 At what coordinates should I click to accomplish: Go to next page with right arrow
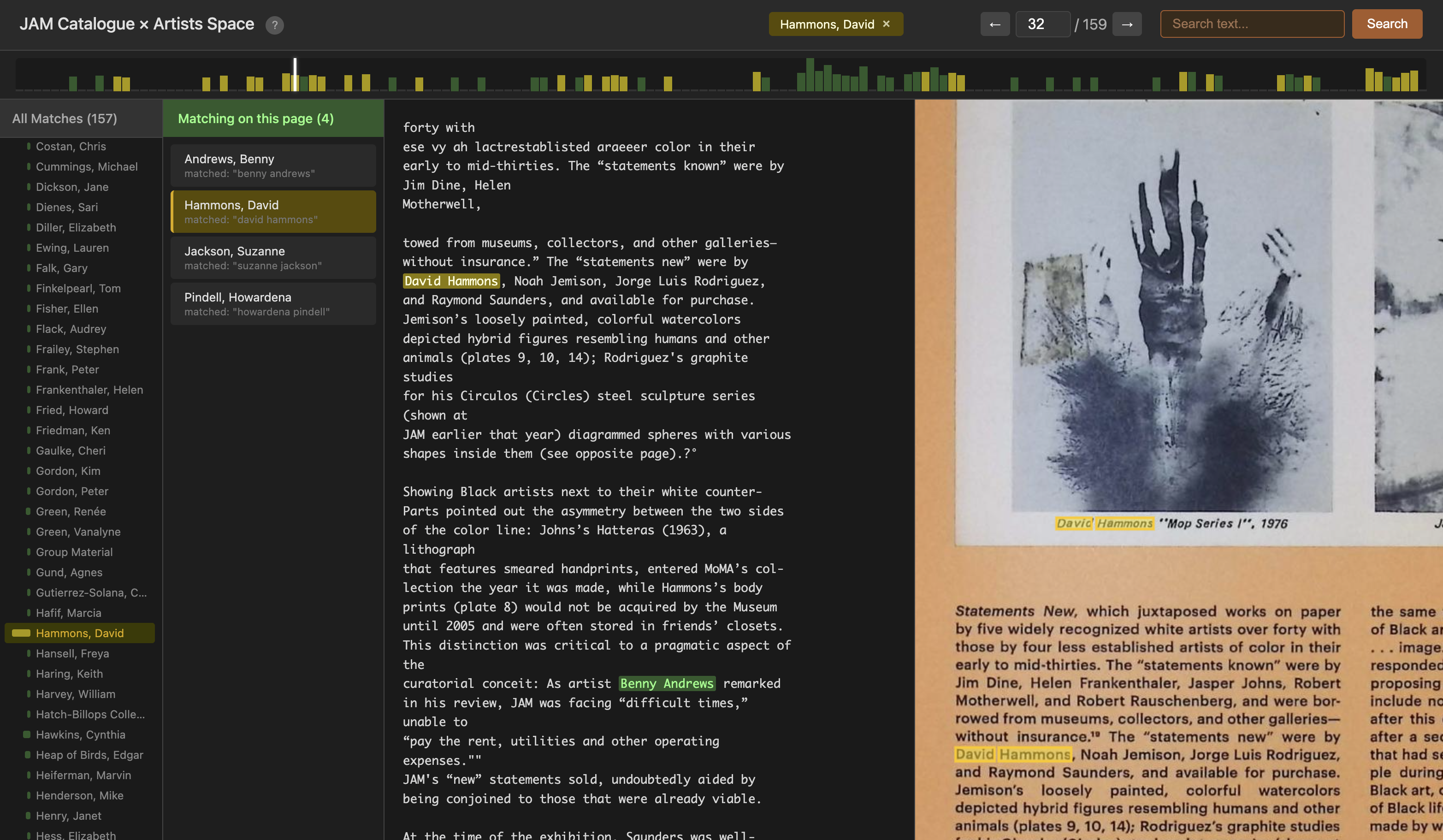[1126, 24]
